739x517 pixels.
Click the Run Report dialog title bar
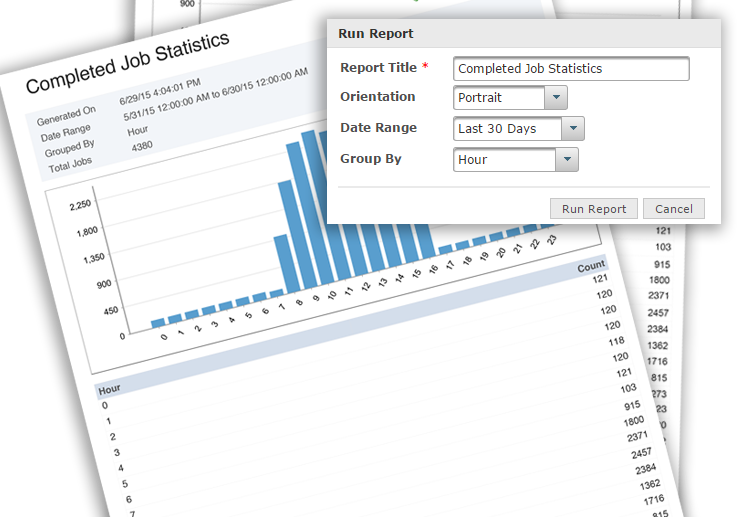(x=524, y=33)
